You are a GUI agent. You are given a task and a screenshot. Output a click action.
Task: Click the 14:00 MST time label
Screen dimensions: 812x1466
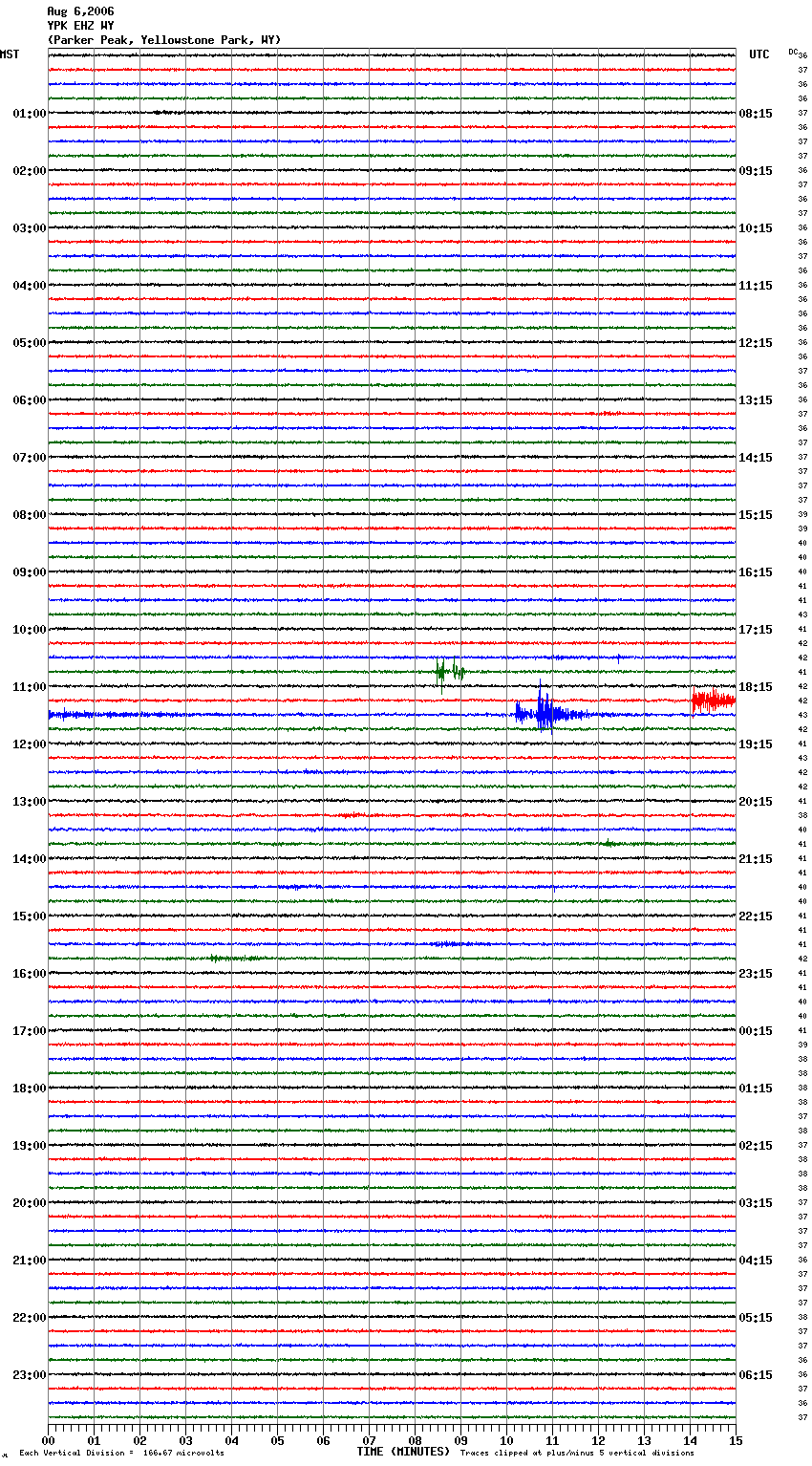click(x=29, y=859)
